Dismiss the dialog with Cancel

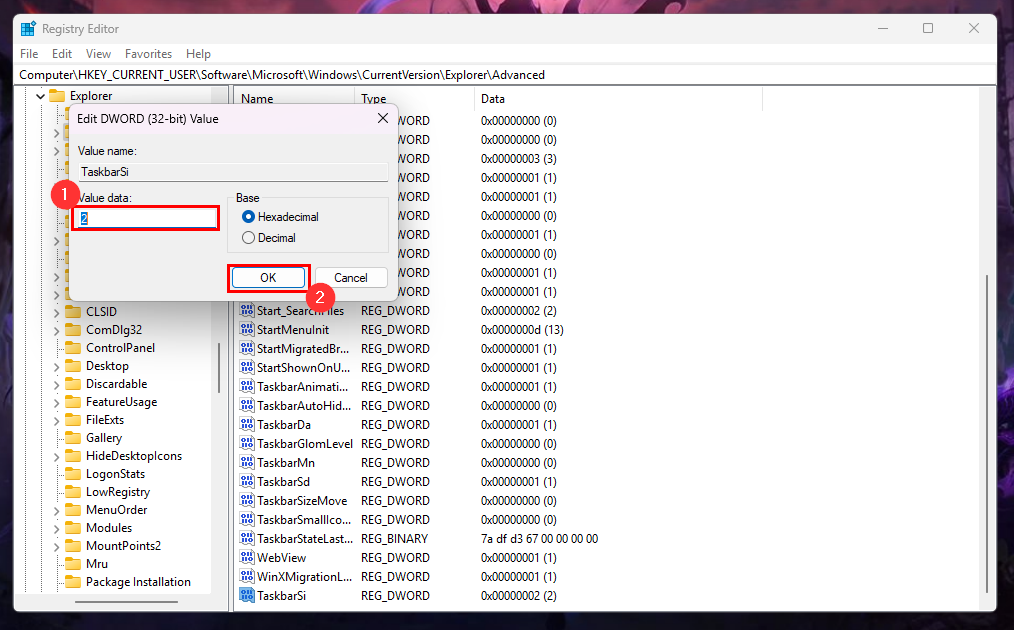(x=351, y=277)
